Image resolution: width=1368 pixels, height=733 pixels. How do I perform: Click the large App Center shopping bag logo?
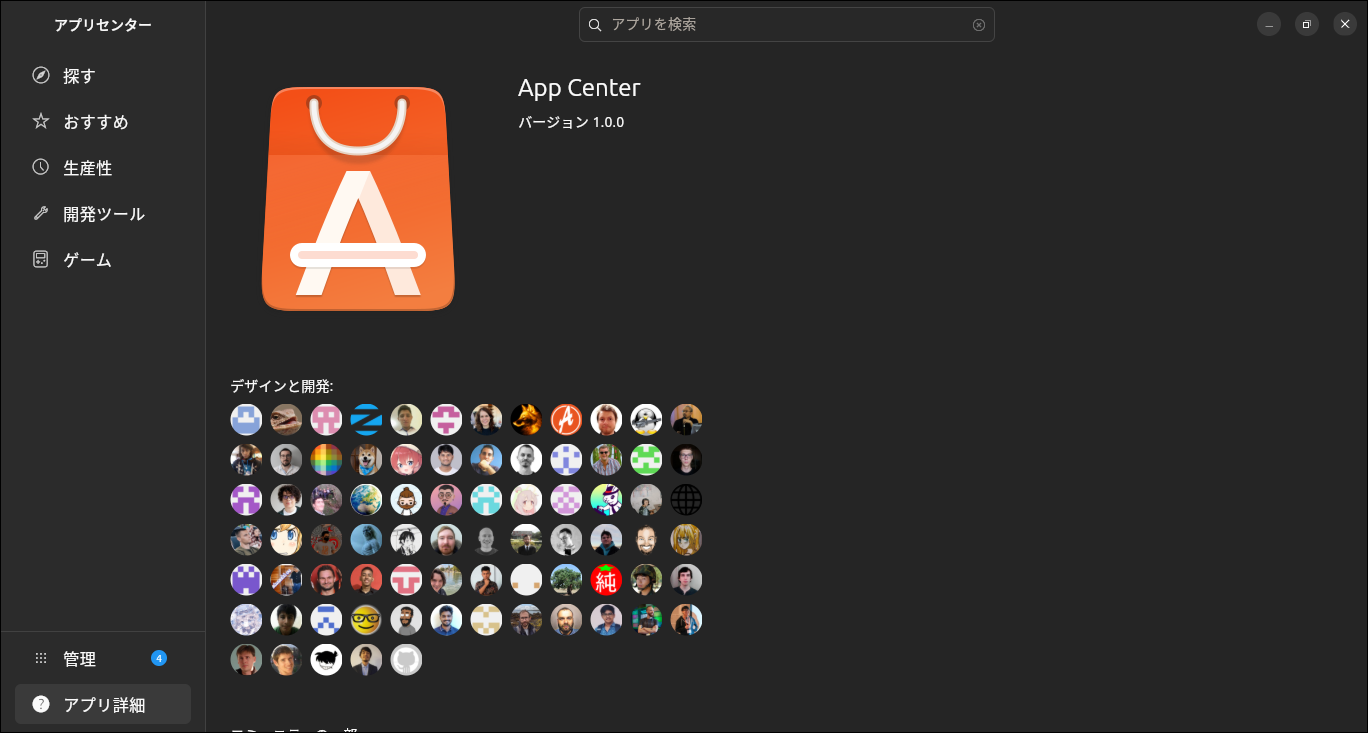(x=358, y=199)
